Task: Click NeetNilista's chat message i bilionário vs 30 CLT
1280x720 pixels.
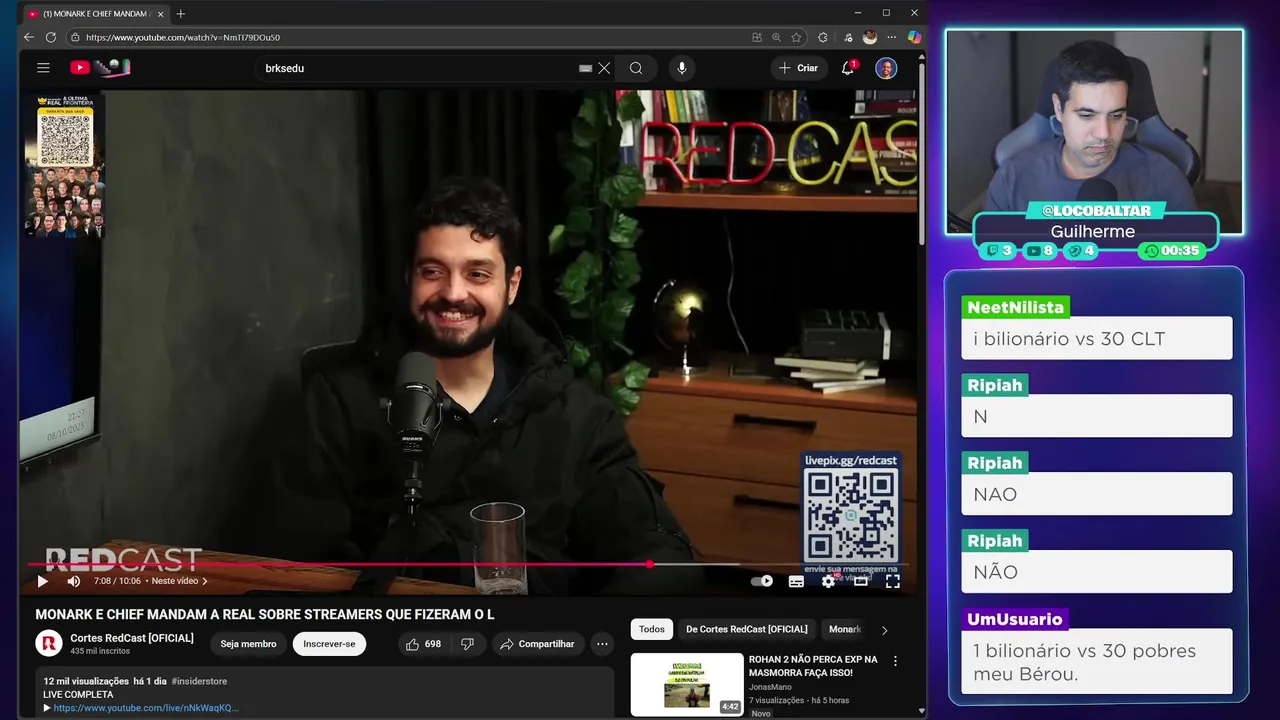Action: tap(1096, 339)
